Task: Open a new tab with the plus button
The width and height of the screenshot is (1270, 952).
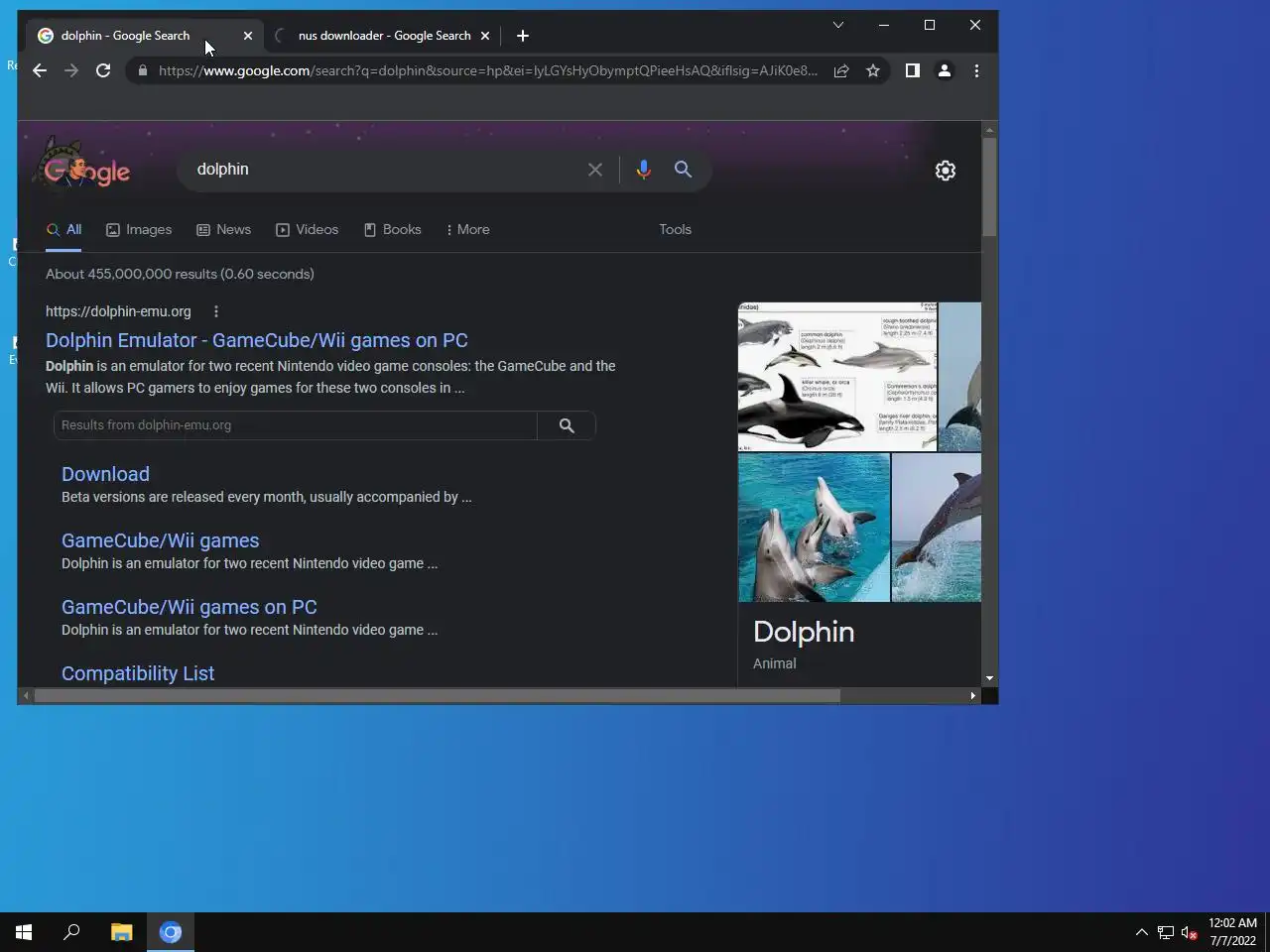Action: [523, 36]
